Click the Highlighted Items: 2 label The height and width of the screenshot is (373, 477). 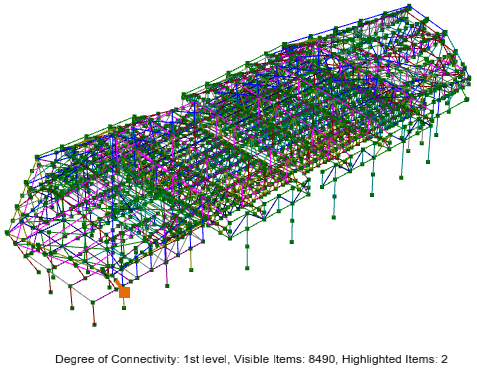click(395, 359)
